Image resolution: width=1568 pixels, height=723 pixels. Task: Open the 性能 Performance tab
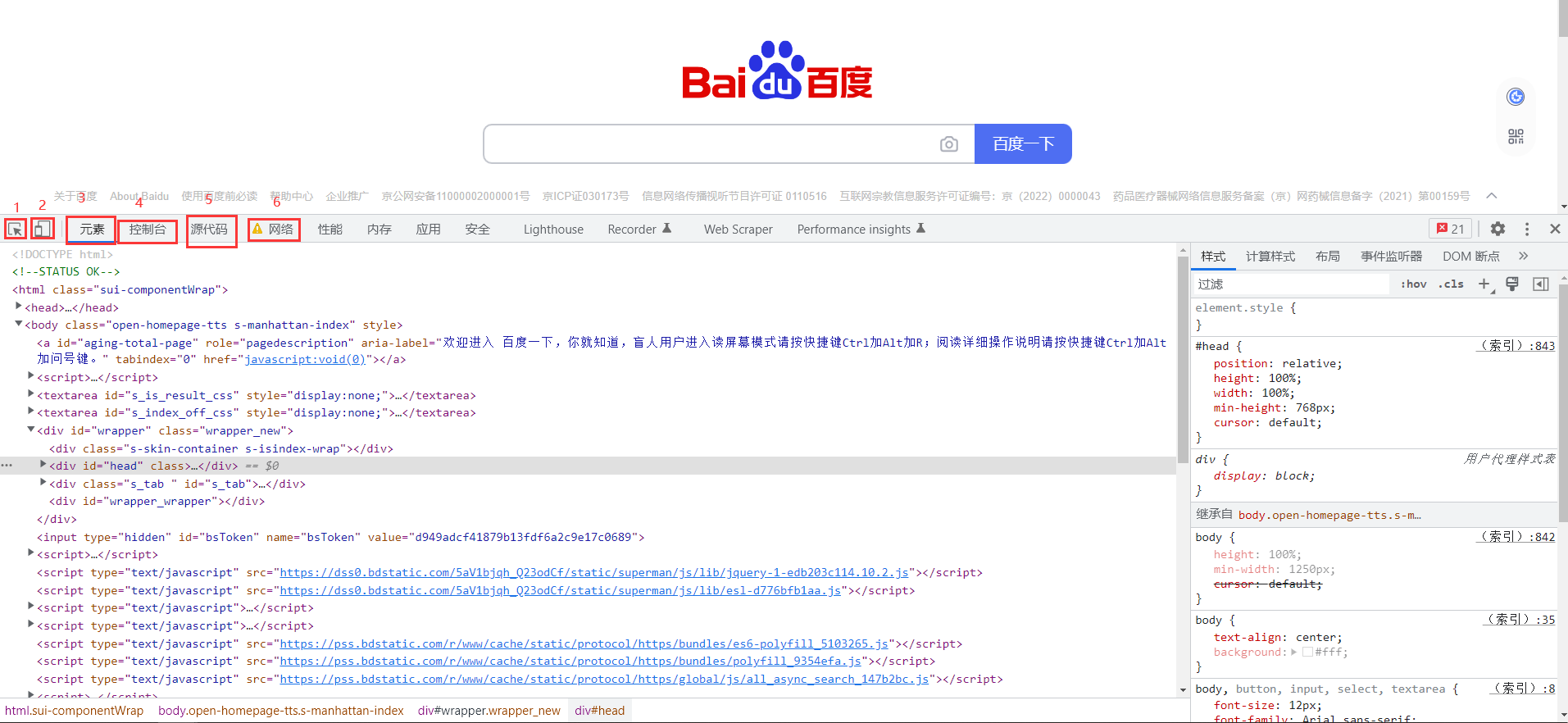coord(330,230)
